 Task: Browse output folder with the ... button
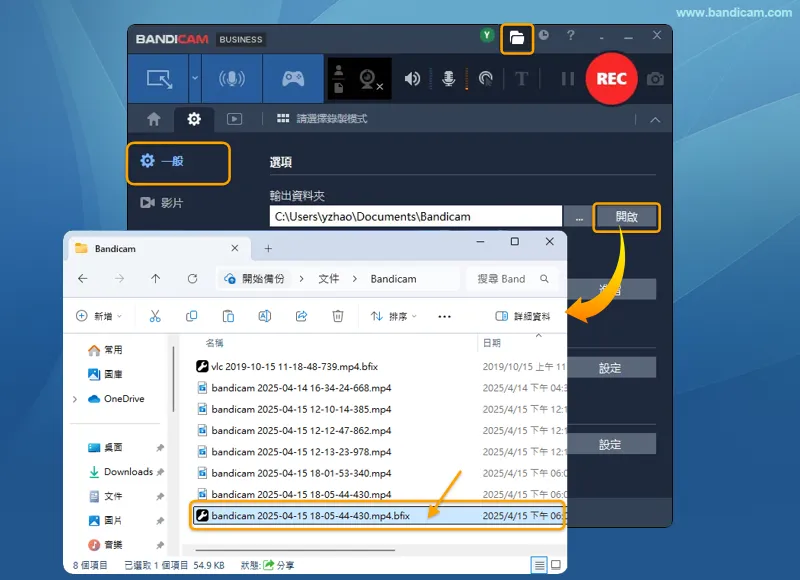(x=579, y=218)
